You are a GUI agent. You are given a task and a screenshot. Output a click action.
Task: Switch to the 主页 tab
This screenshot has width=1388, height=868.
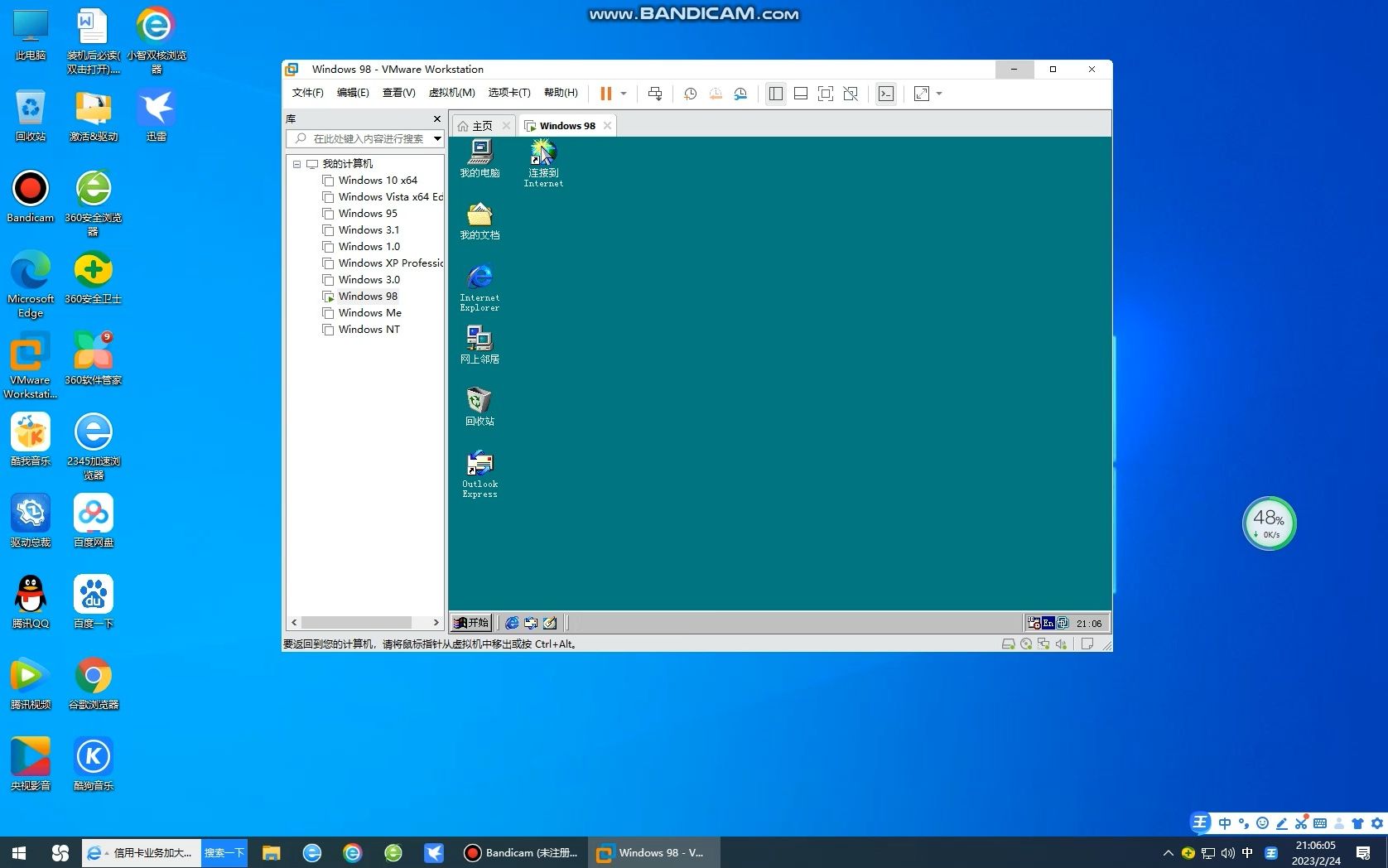[x=482, y=125]
